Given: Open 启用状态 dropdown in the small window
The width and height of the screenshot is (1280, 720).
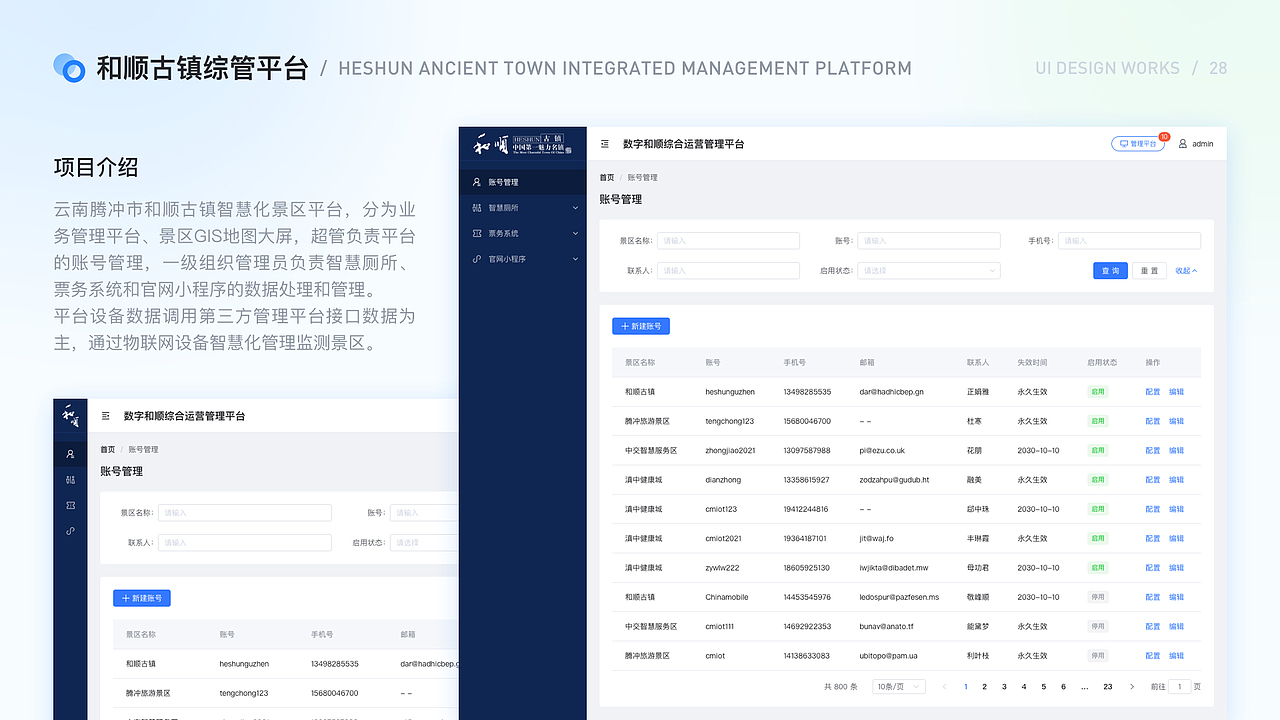Looking at the screenshot, I should pos(424,543).
